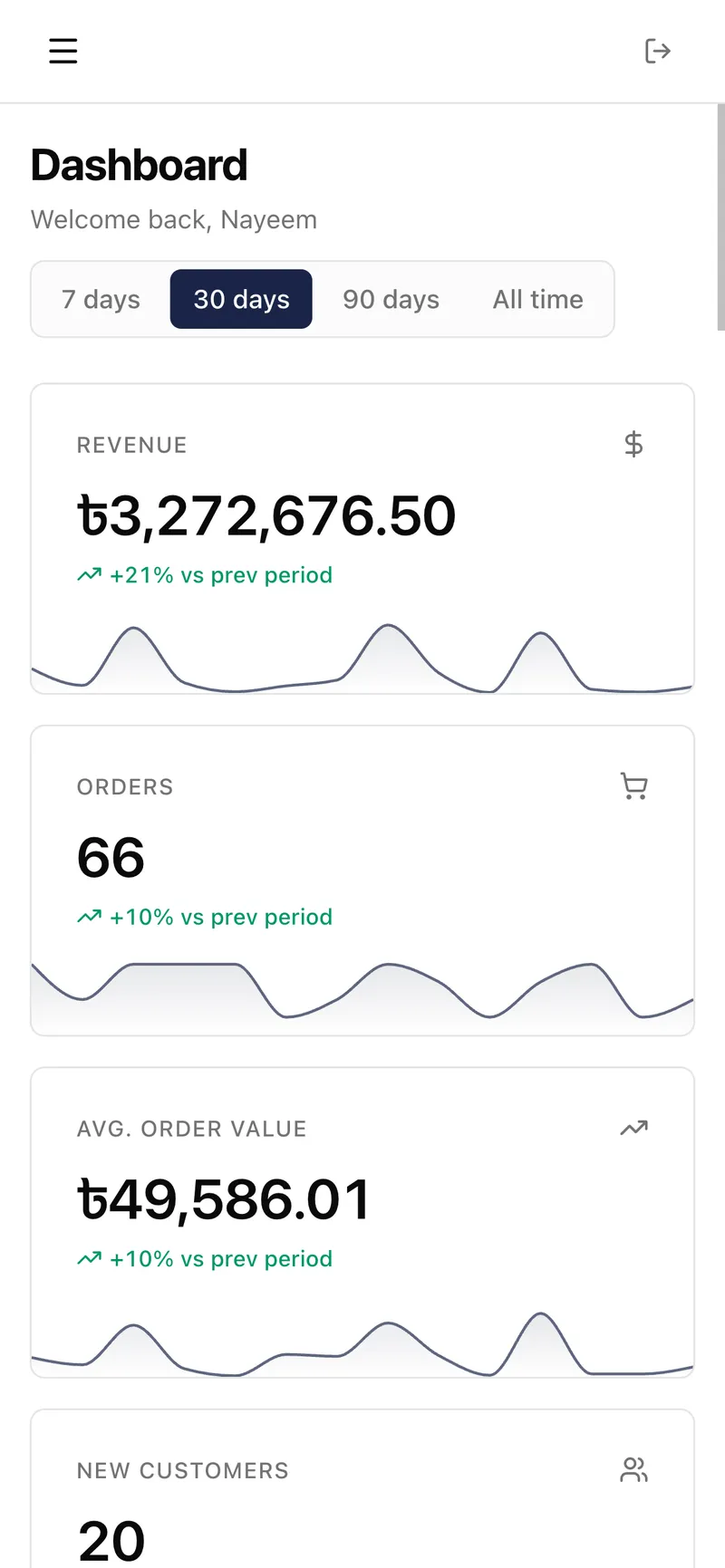Image resolution: width=725 pixels, height=1568 pixels.
Task: Click the dollar sign revenue icon
Action: [x=634, y=444]
